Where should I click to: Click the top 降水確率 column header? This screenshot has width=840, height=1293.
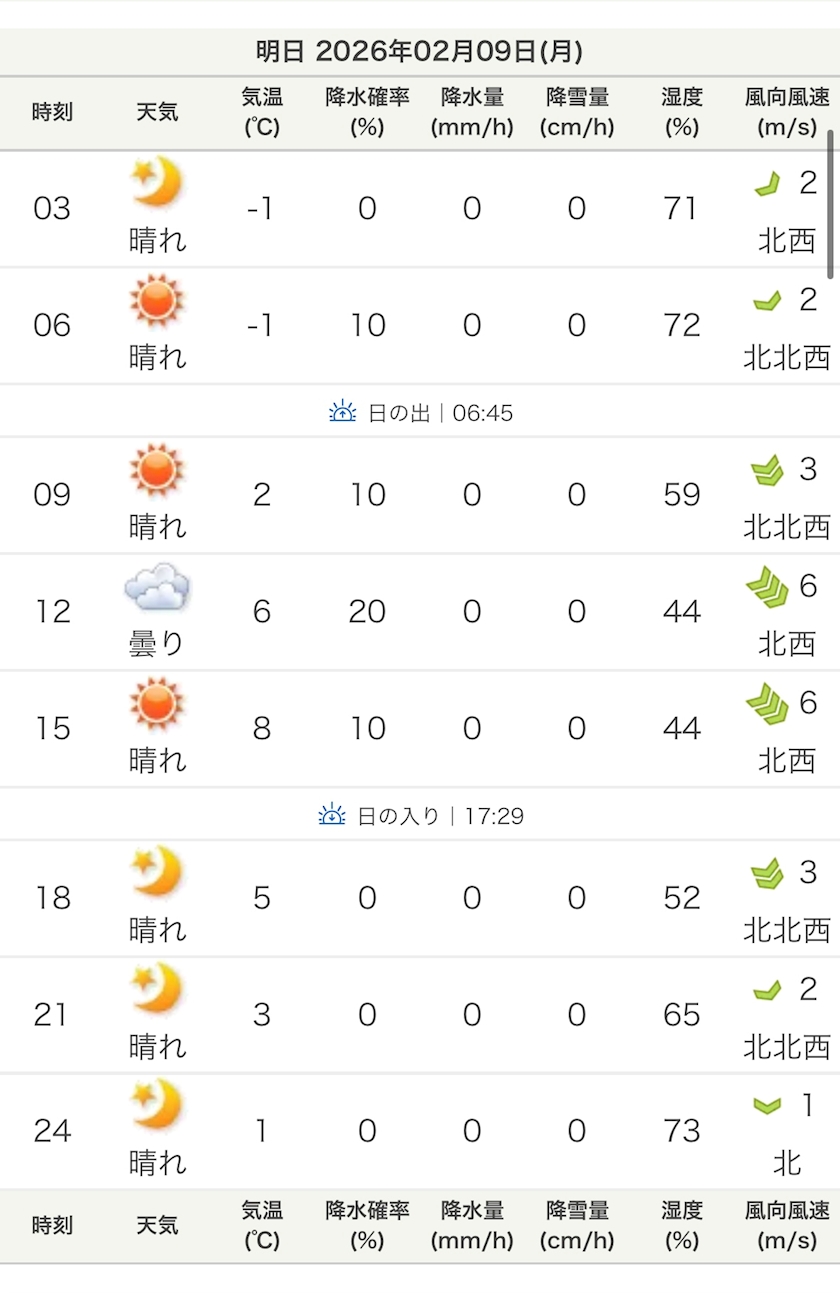pyautogui.click(x=367, y=112)
